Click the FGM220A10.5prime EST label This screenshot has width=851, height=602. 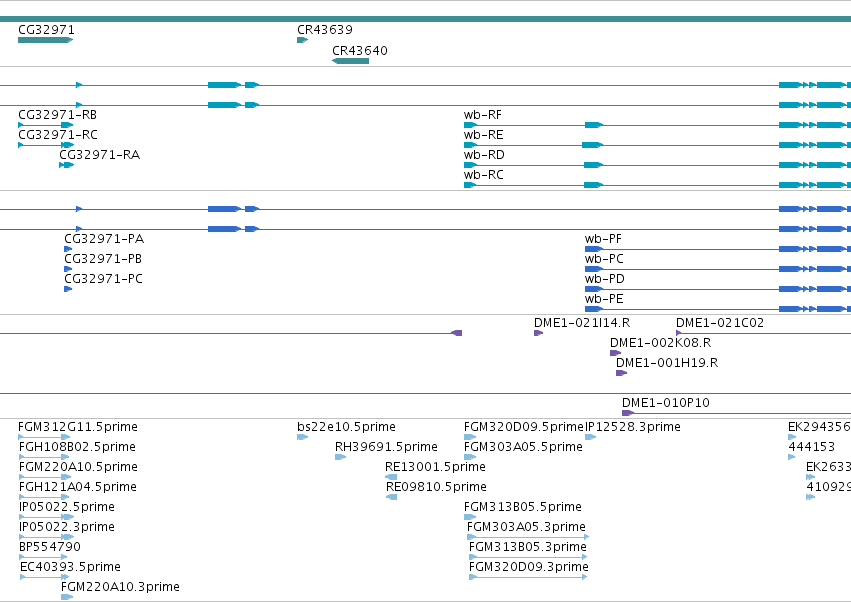click(78, 467)
